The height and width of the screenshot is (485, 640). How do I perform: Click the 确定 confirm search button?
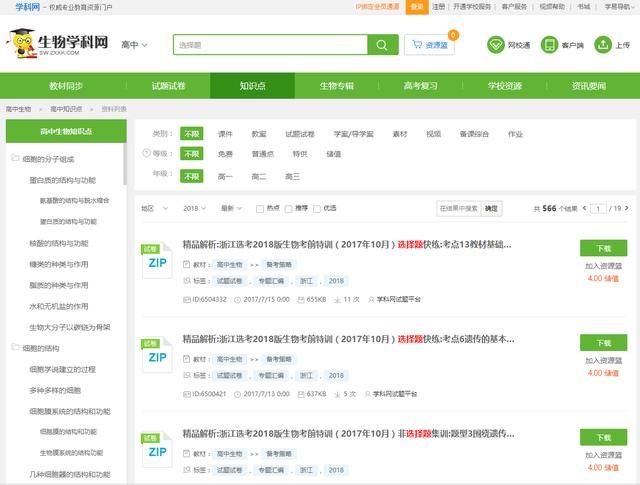click(491, 209)
